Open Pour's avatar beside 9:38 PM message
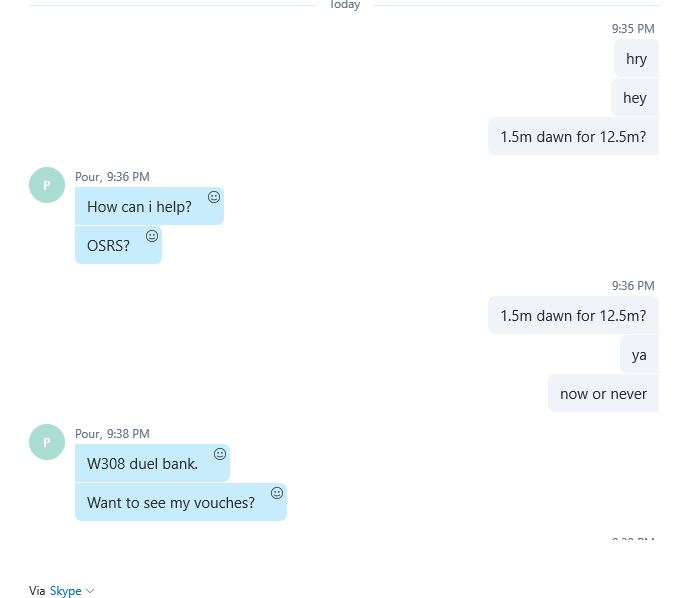 (47, 442)
